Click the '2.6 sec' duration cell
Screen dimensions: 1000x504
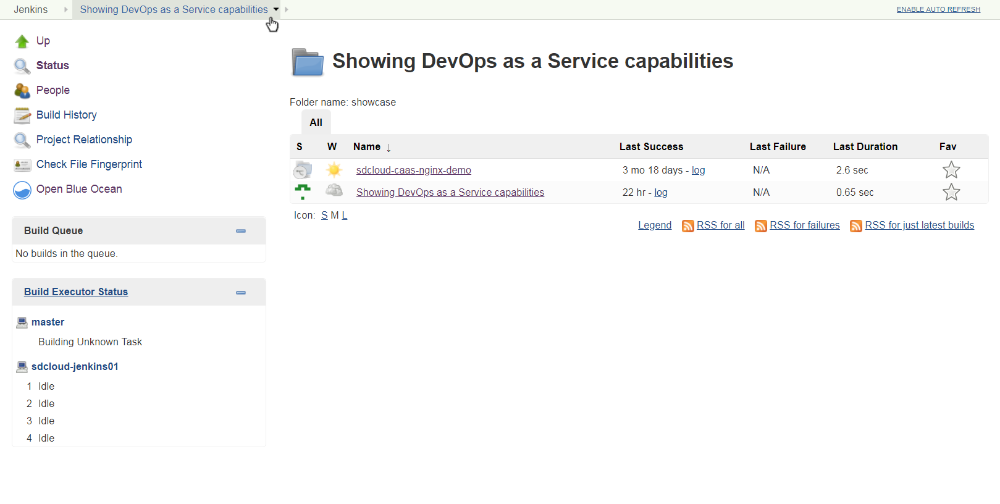852,170
